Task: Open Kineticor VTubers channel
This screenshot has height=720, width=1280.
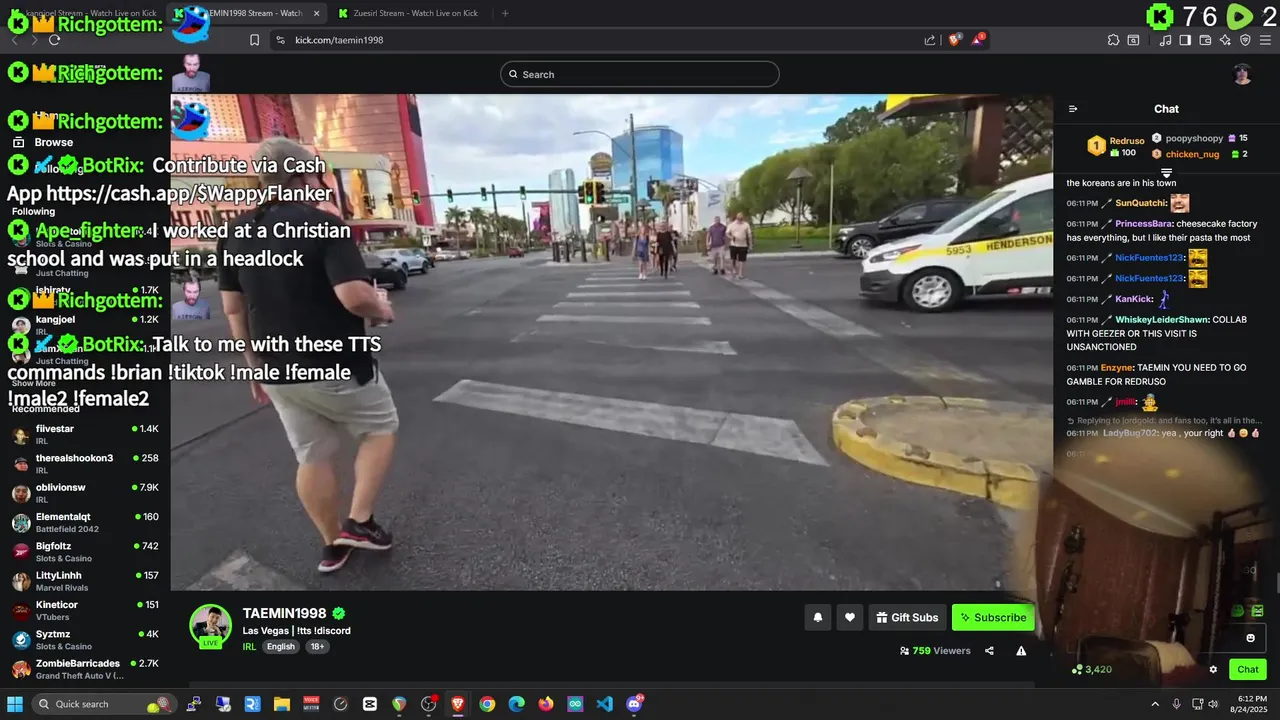Action: tap(85, 610)
